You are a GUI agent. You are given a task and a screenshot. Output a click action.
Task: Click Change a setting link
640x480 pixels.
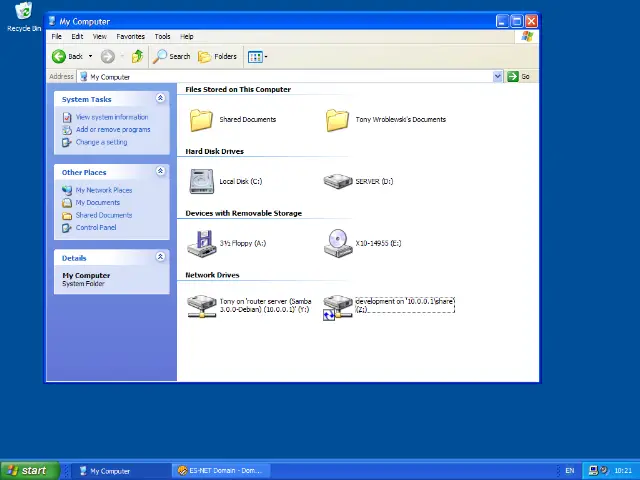[x=101, y=142]
